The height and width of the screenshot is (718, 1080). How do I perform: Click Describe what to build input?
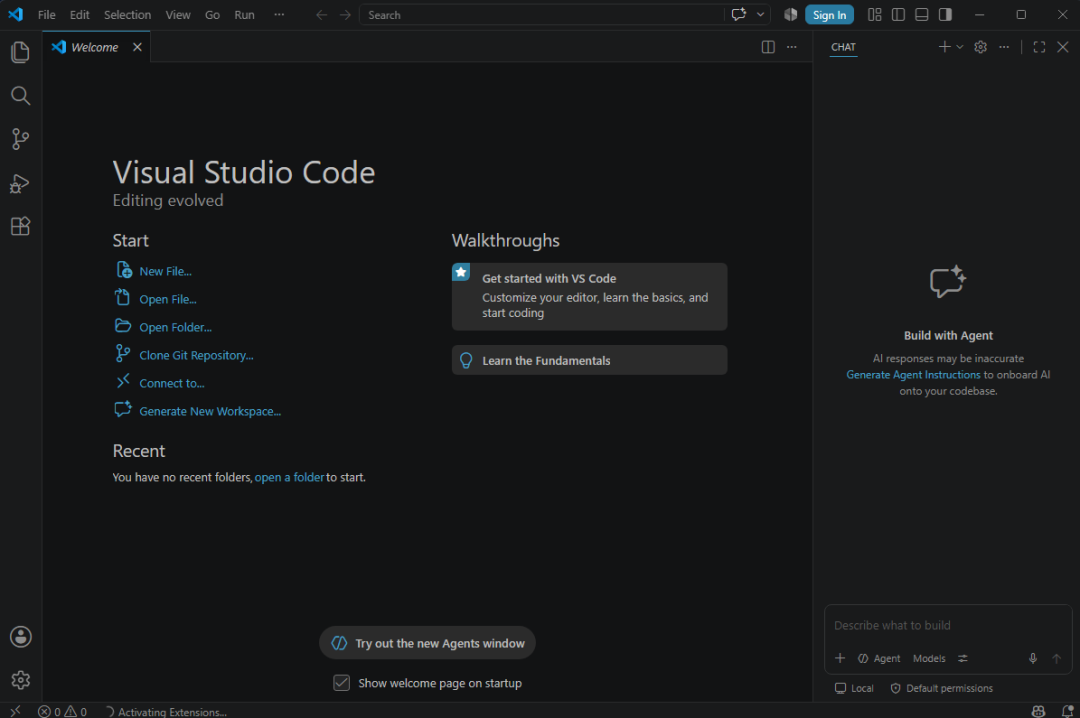948,625
